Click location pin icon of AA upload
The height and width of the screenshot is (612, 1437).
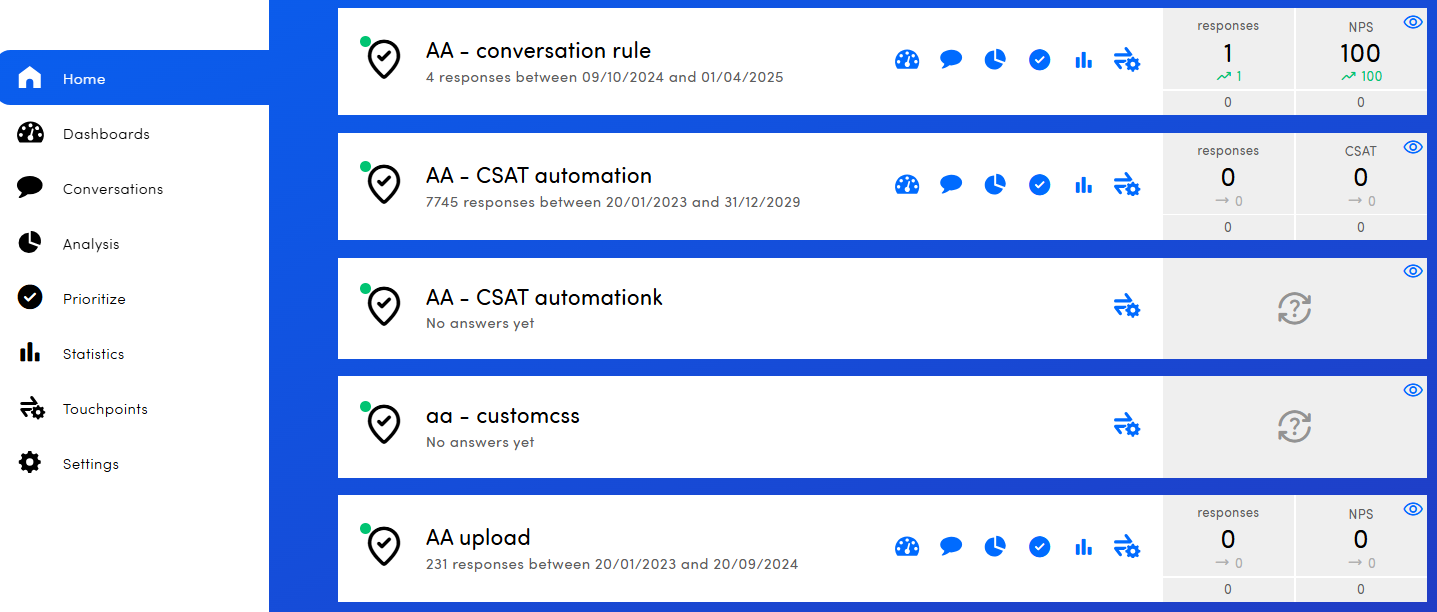(384, 546)
